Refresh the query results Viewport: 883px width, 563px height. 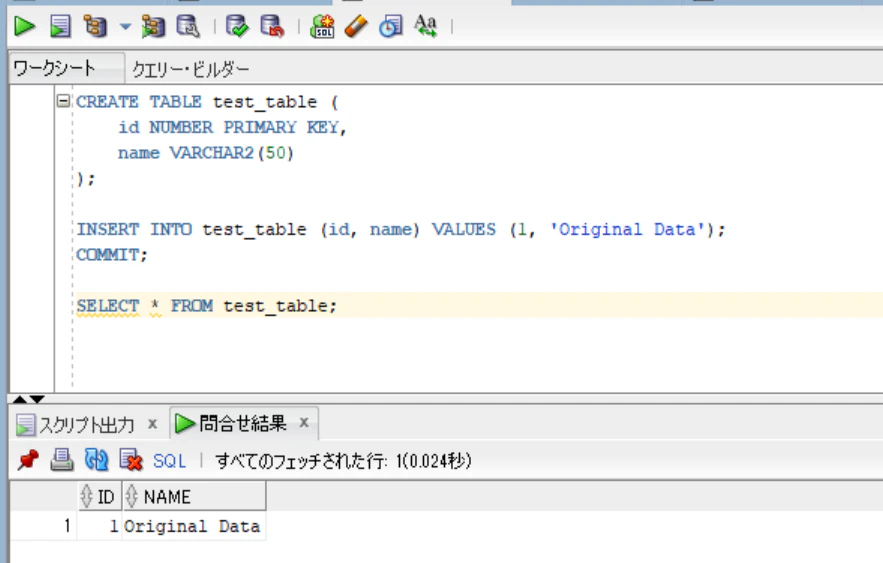(x=96, y=461)
